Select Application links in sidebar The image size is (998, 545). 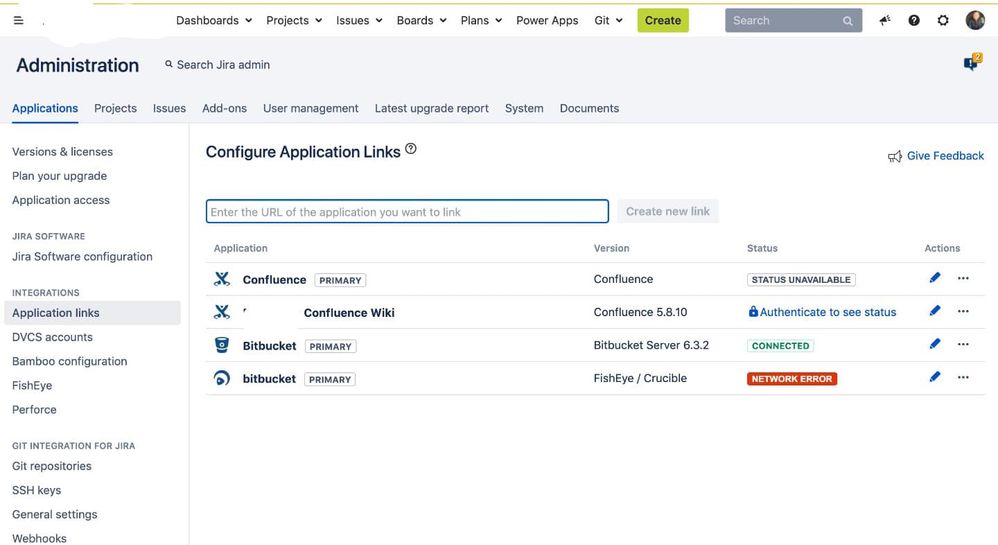[92, 313]
